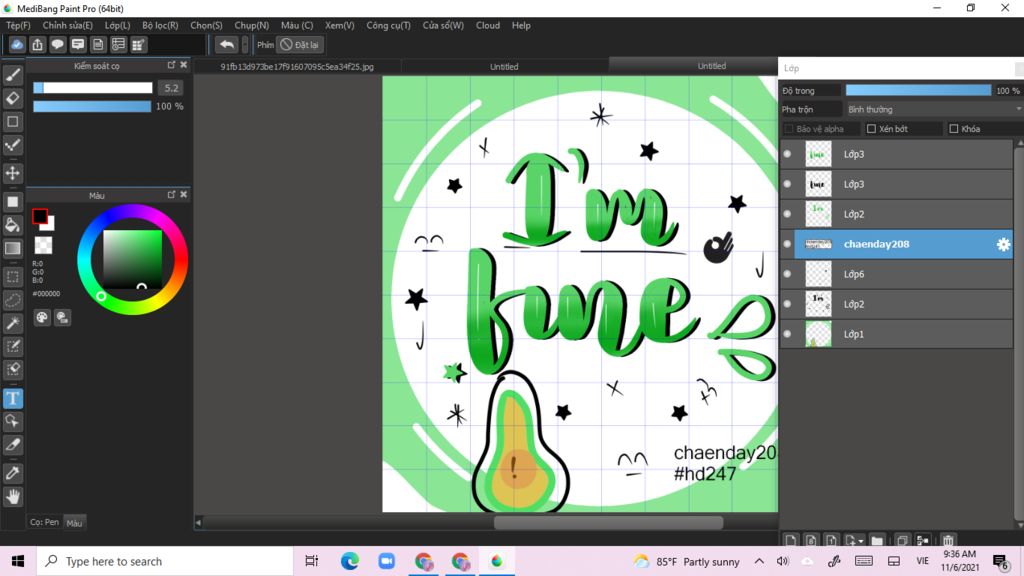Select the Operation (object select) tool
1024x576 pixels.
click(x=12, y=421)
